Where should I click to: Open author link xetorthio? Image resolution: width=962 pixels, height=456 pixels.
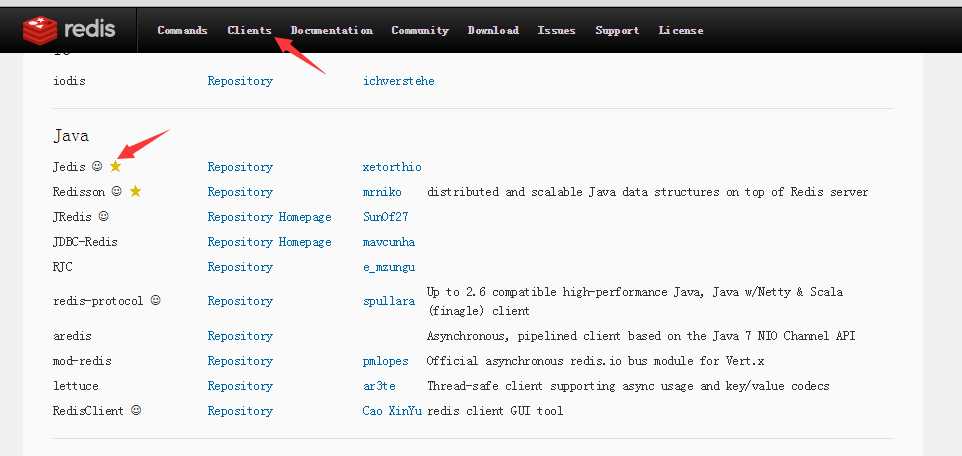click(392, 167)
